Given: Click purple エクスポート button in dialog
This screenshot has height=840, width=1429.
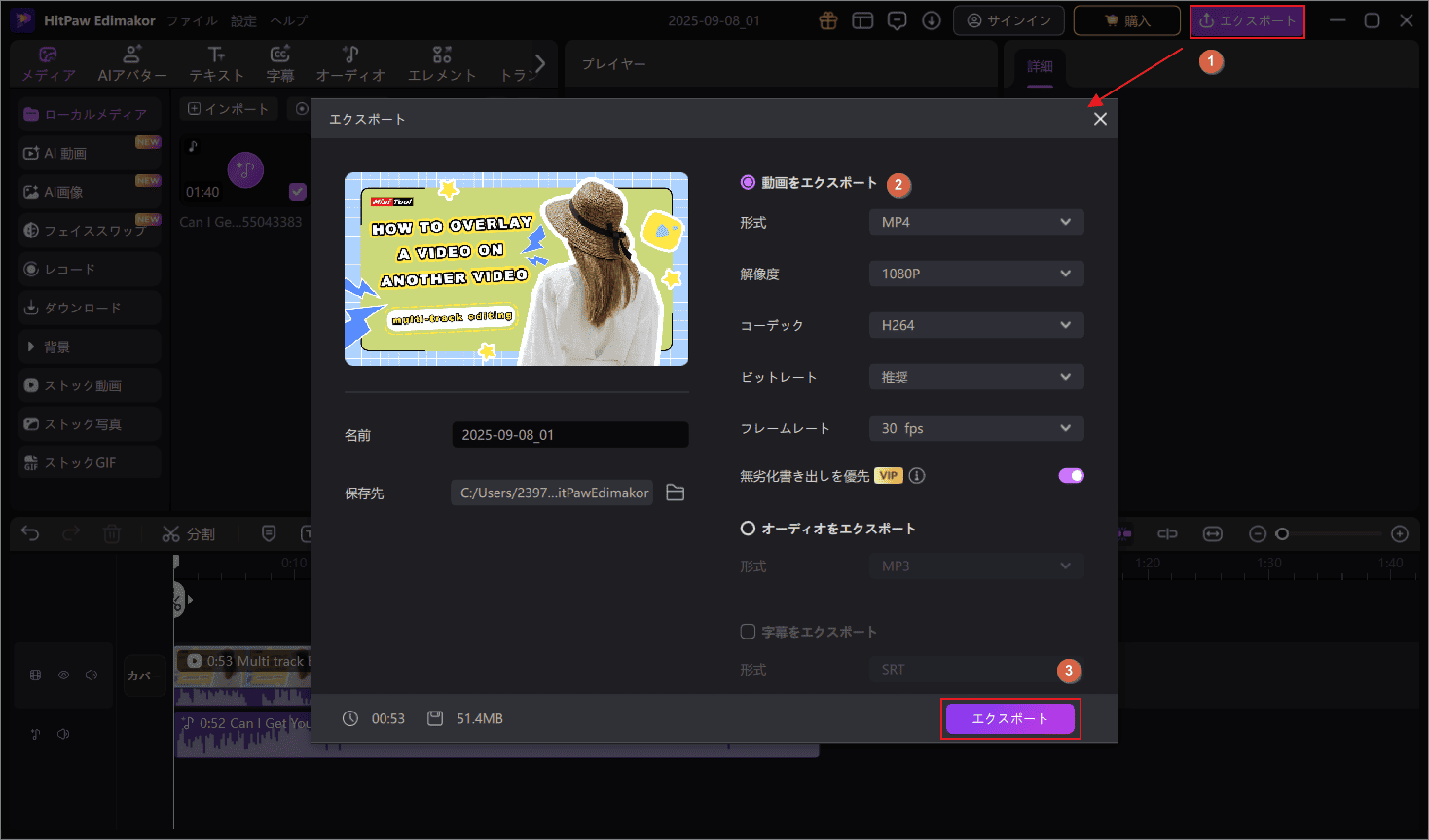Looking at the screenshot, I should [1009, 718].
